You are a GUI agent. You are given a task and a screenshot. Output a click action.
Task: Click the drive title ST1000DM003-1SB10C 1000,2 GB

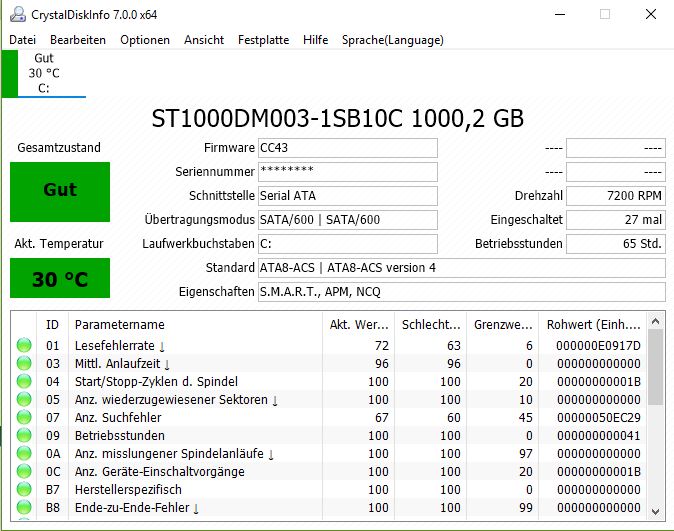337,118
